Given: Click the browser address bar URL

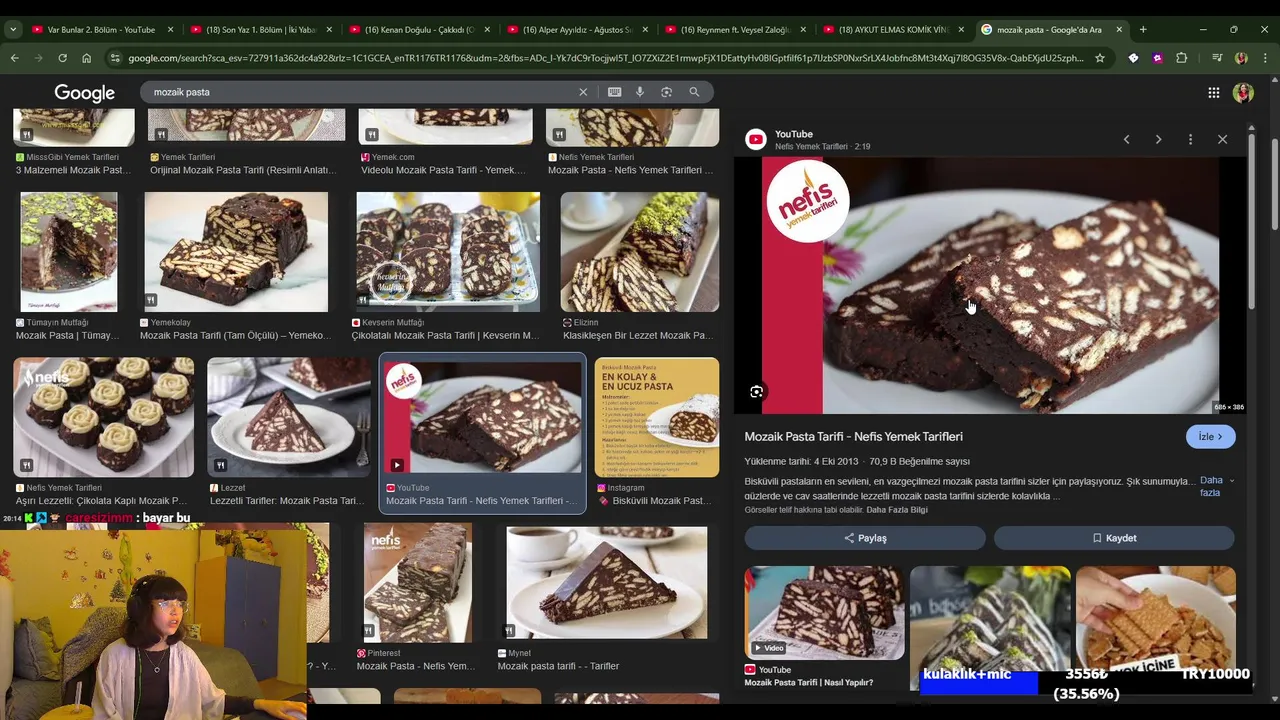Looking at the screenshot, I should 605,58.
